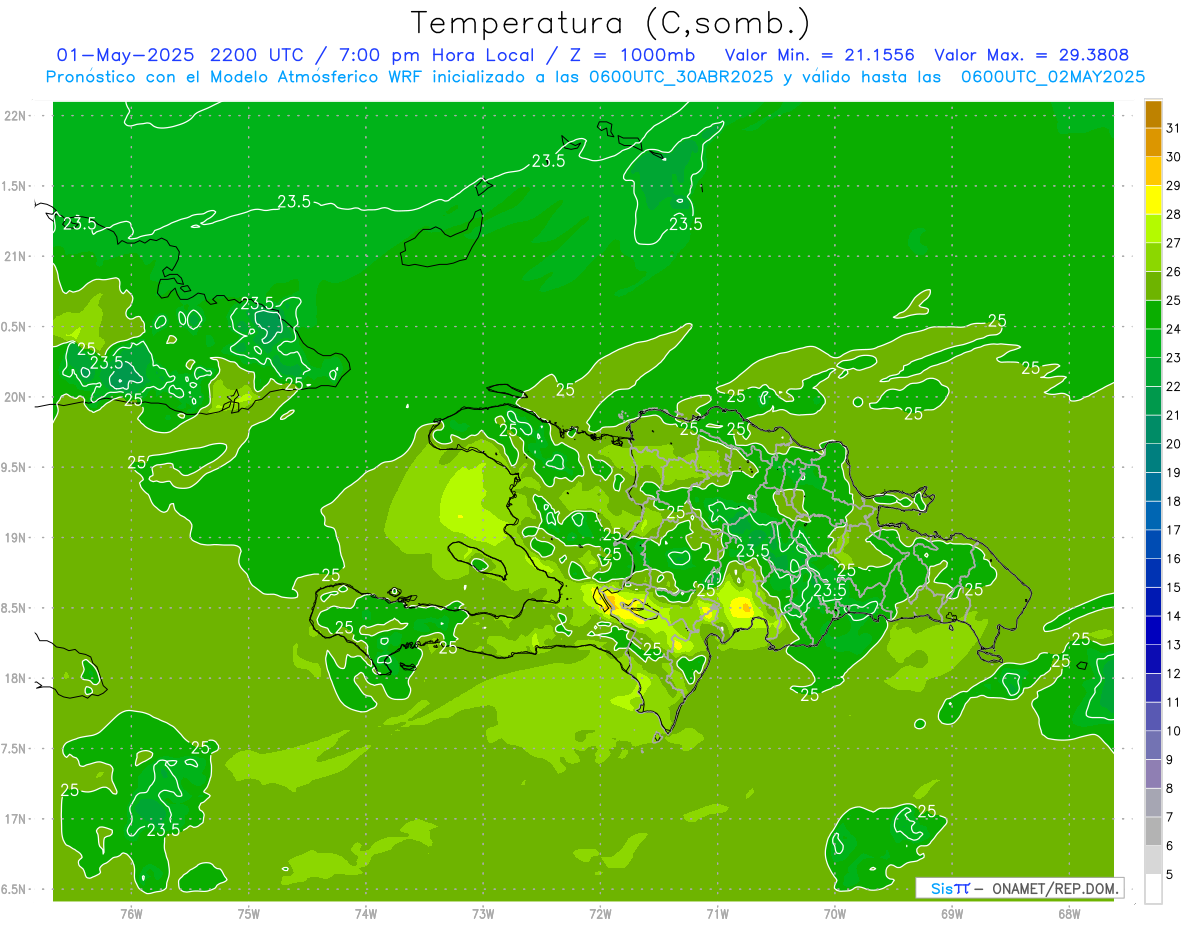This screenshot has height=927, width=1200.
Task: Click the 18N latitude axis label
Action: [x=16, y=678]
